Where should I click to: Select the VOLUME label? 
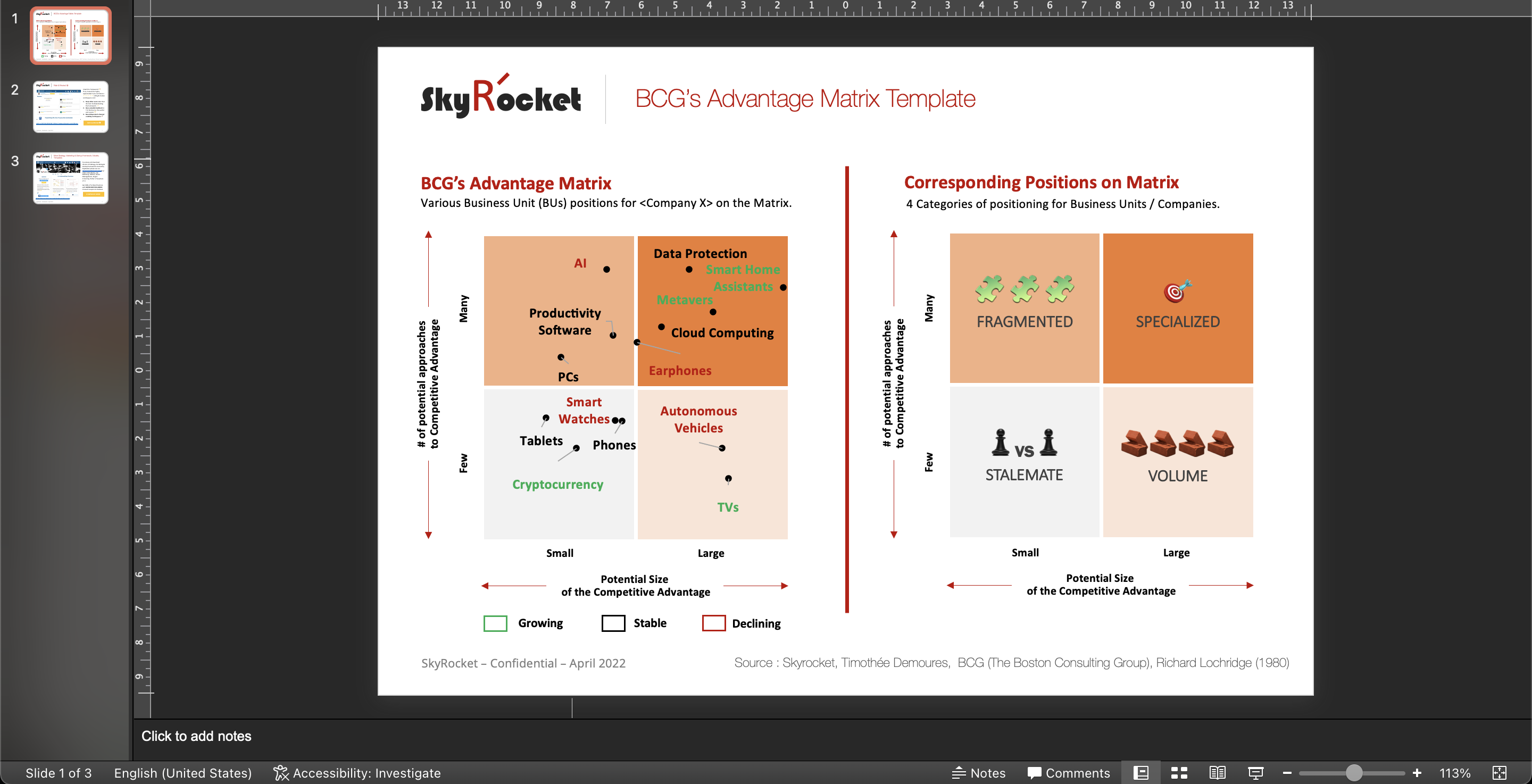coord(1178,477)
